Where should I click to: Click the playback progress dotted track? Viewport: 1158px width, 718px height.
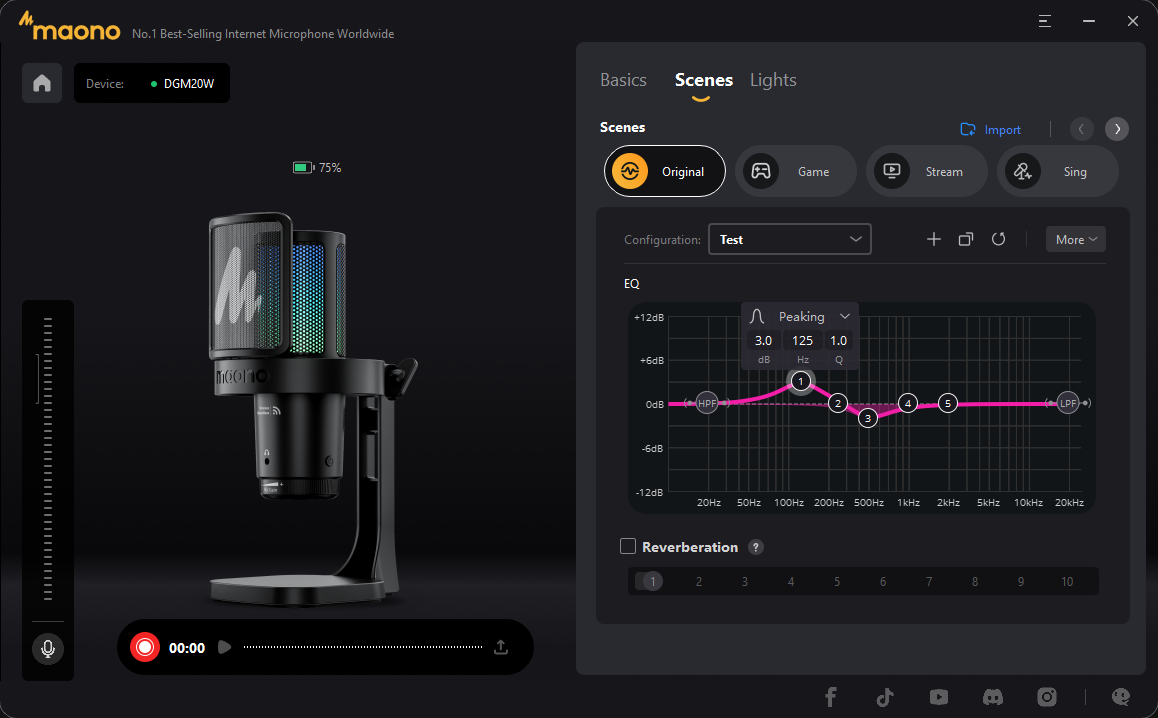coord(363,647)
